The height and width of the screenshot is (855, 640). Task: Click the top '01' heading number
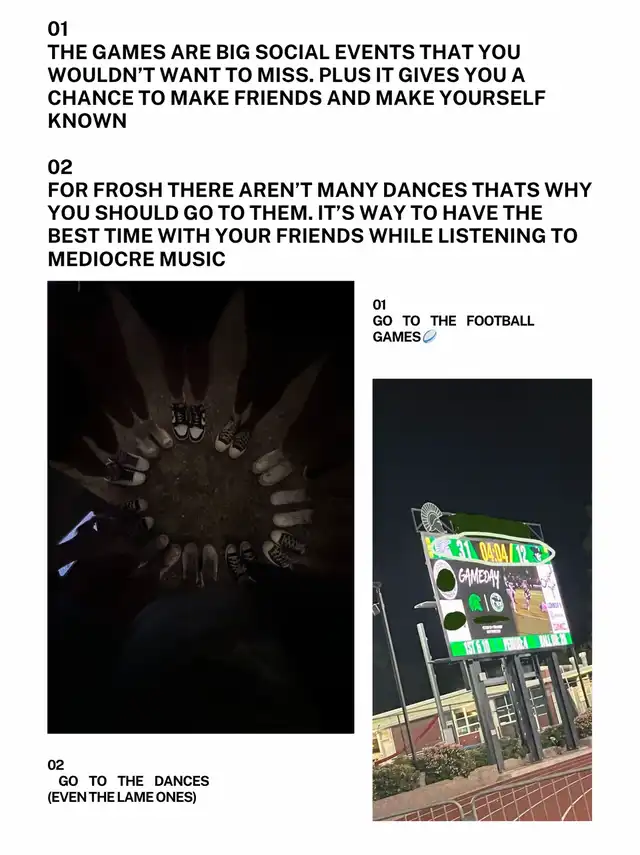pos(58,28)
